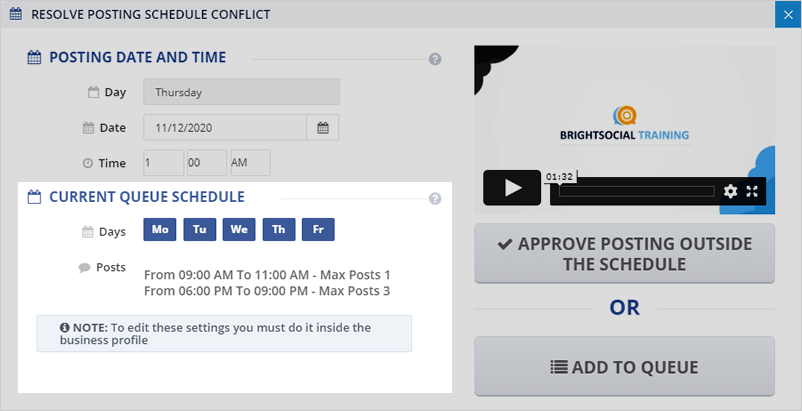Toggle the We day button
Image resolution: width=802 pixels, height=411 pixels.
pos(239,230)
